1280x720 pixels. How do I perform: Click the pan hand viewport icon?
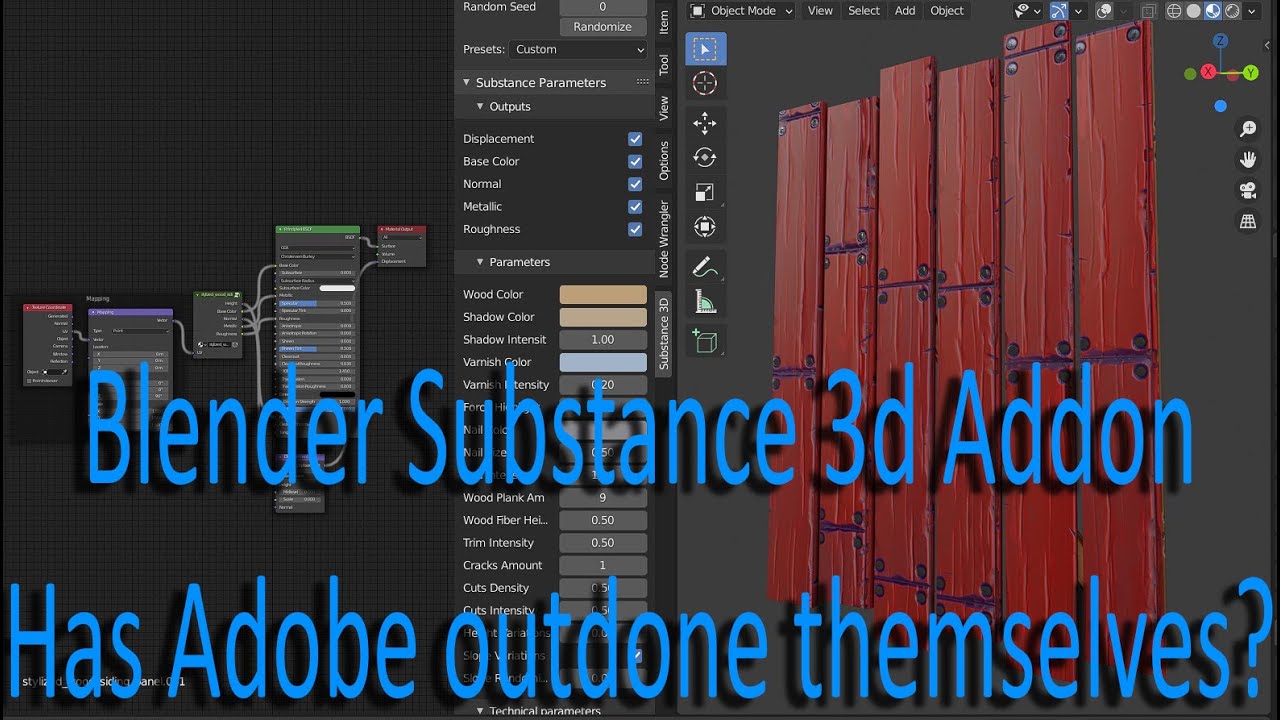[x=1248, y=159]
